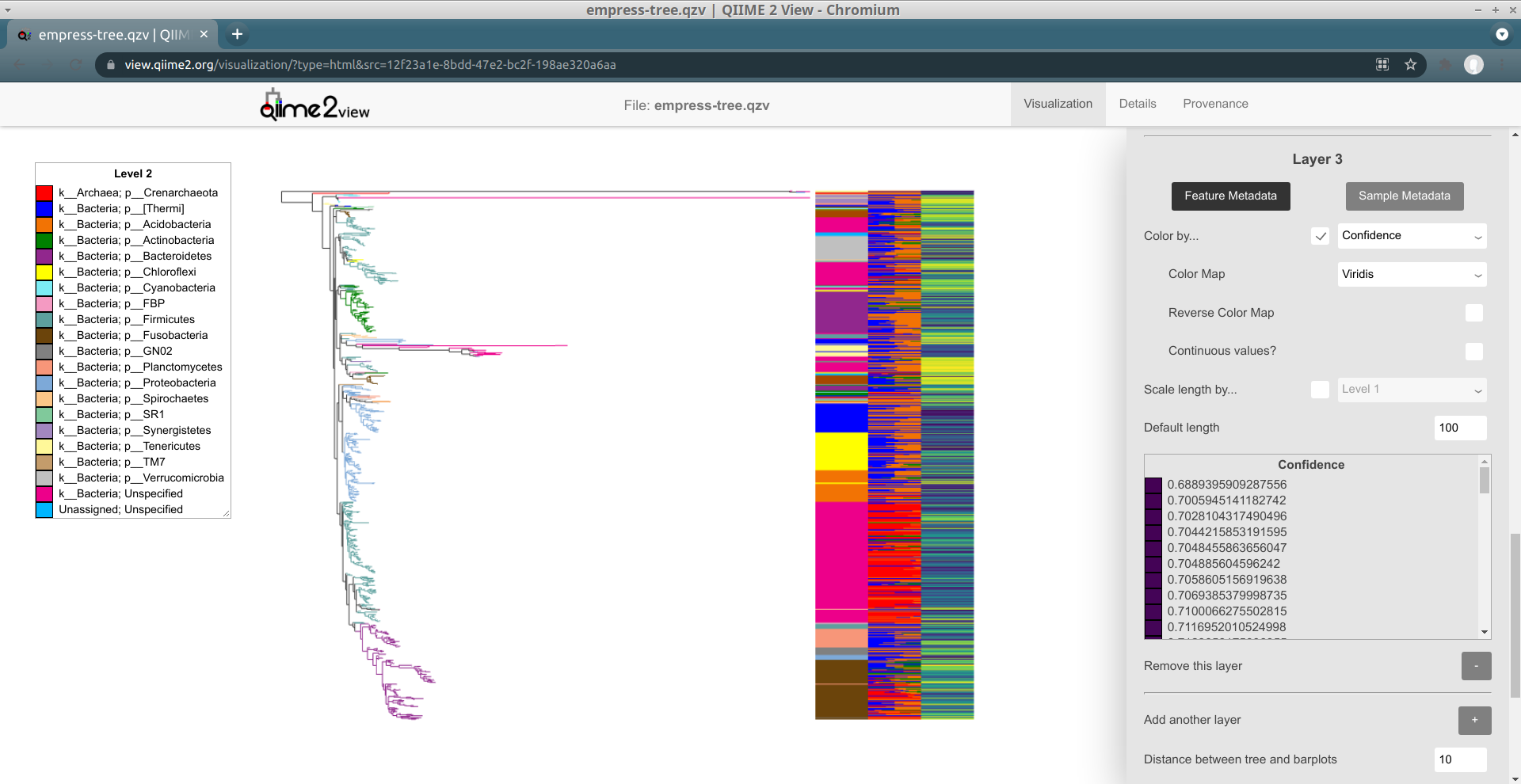Remove this layer with the minus button
The height and width of the screenshot is (784, 1521).
(1476, 666)
